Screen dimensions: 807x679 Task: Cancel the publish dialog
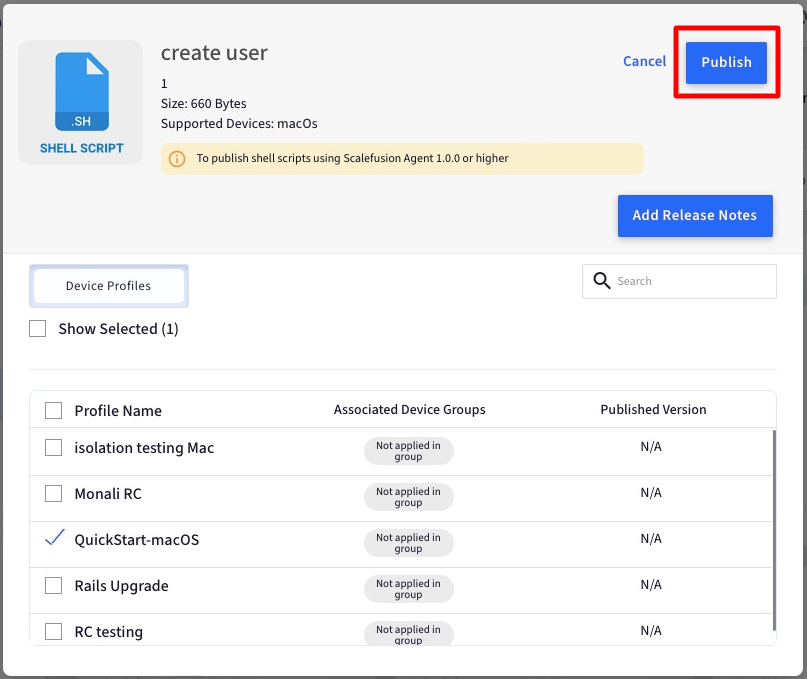click(x=644, y=61)
